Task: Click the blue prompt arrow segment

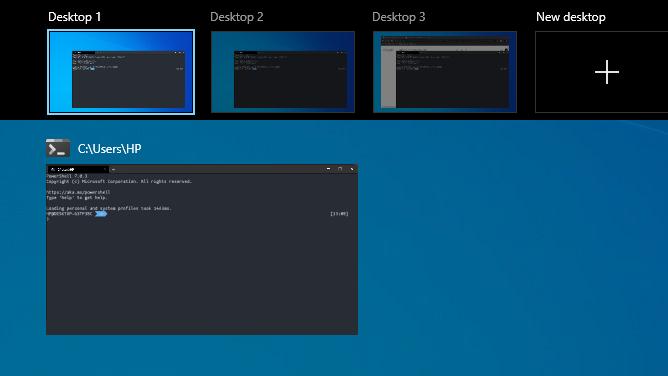Action: pos(101,214)
